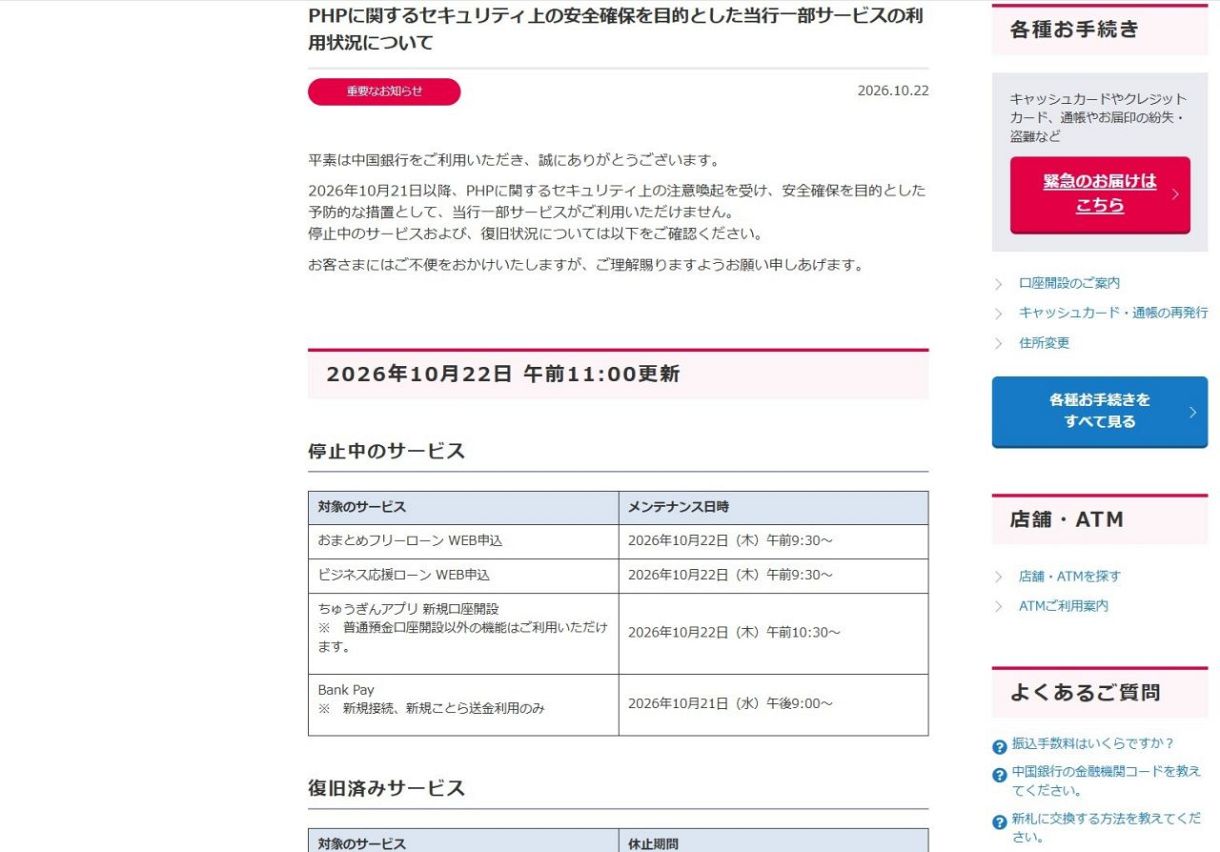This screenshot has width=1220, height=852.
Task: Click arrow on the 各種お手続きをすべて見る button
Action: [x=1193, y=411]
